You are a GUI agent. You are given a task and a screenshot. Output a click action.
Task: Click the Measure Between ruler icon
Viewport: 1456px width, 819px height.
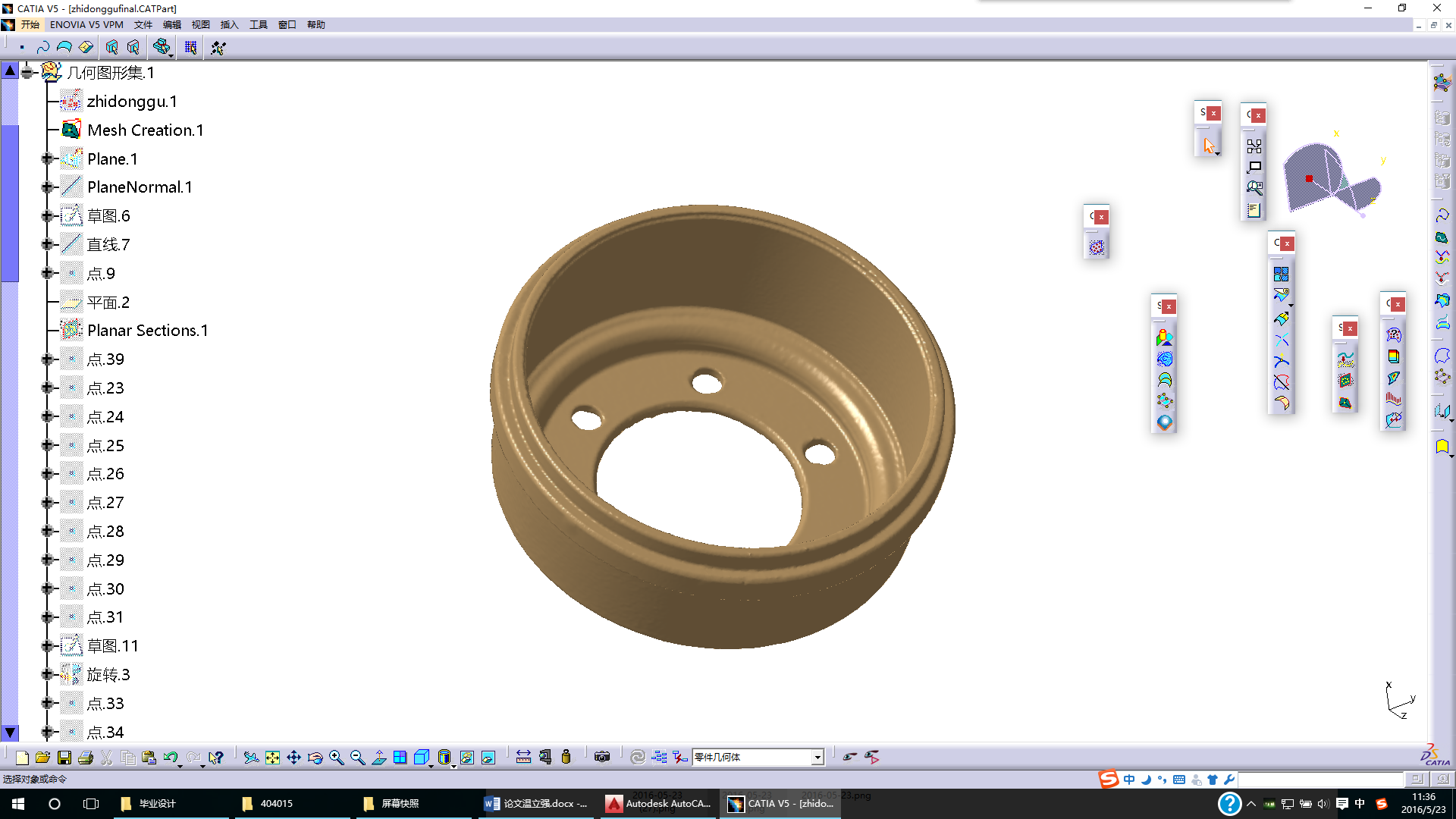(523, 757)
